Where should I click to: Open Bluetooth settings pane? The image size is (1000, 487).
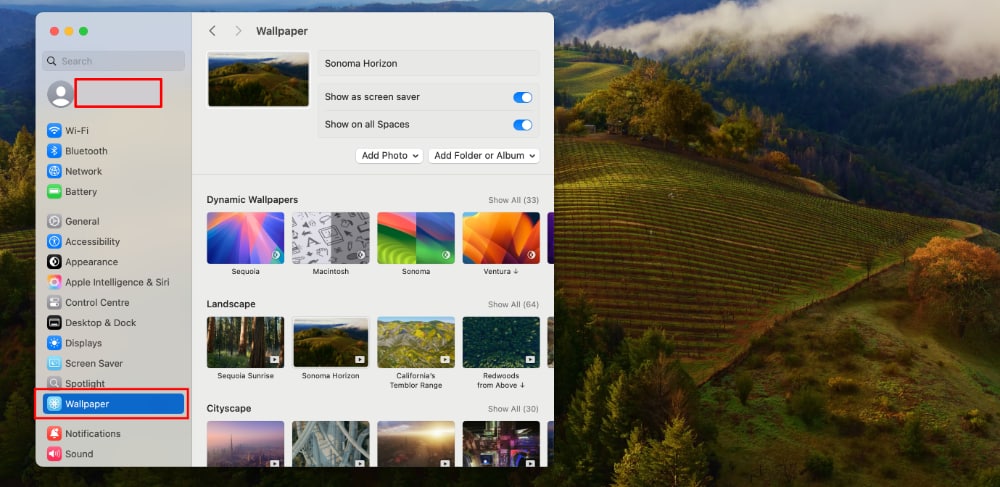pos(114,151)
